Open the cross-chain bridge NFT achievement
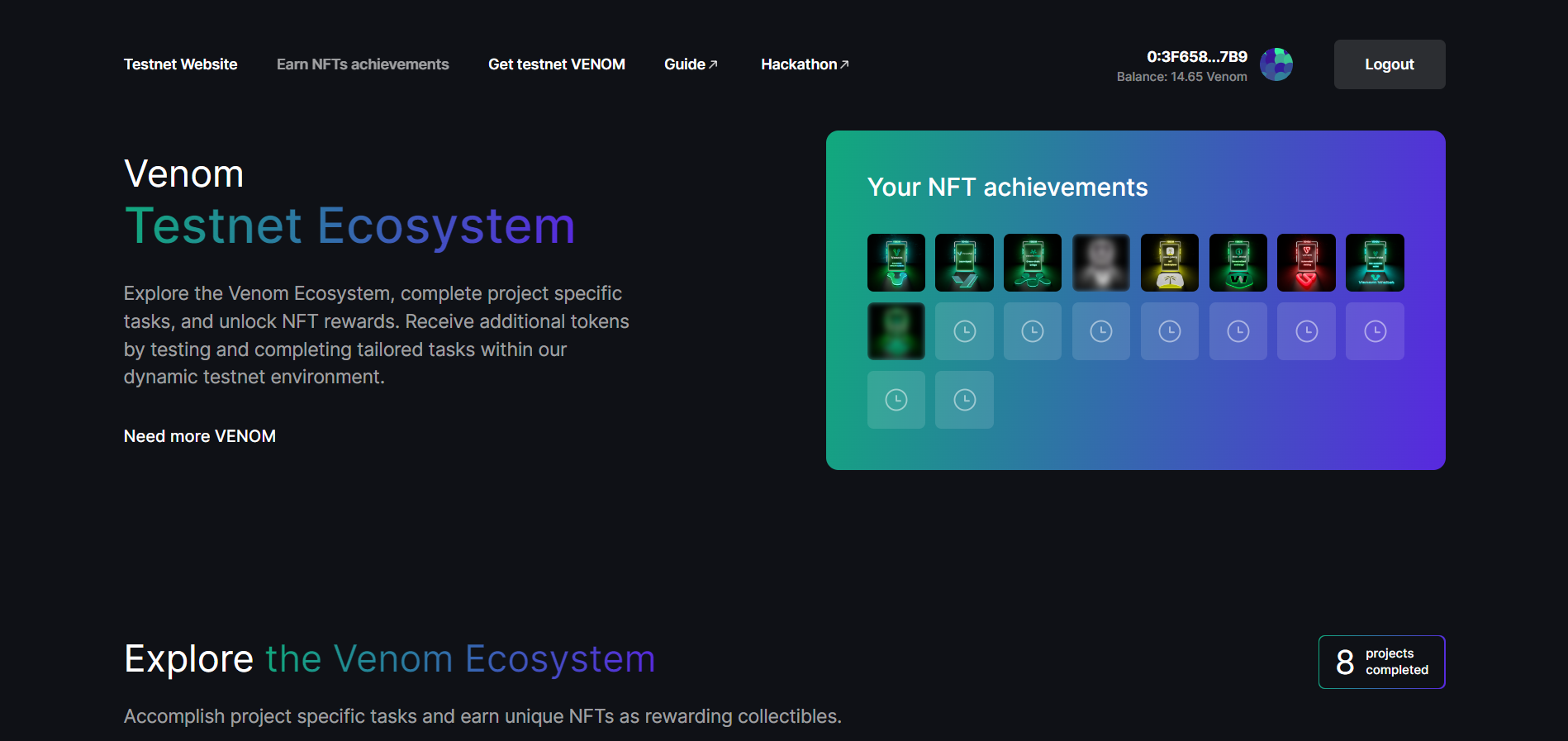1568x741 pixels. pyautogui.click(x=1033, y=263)
